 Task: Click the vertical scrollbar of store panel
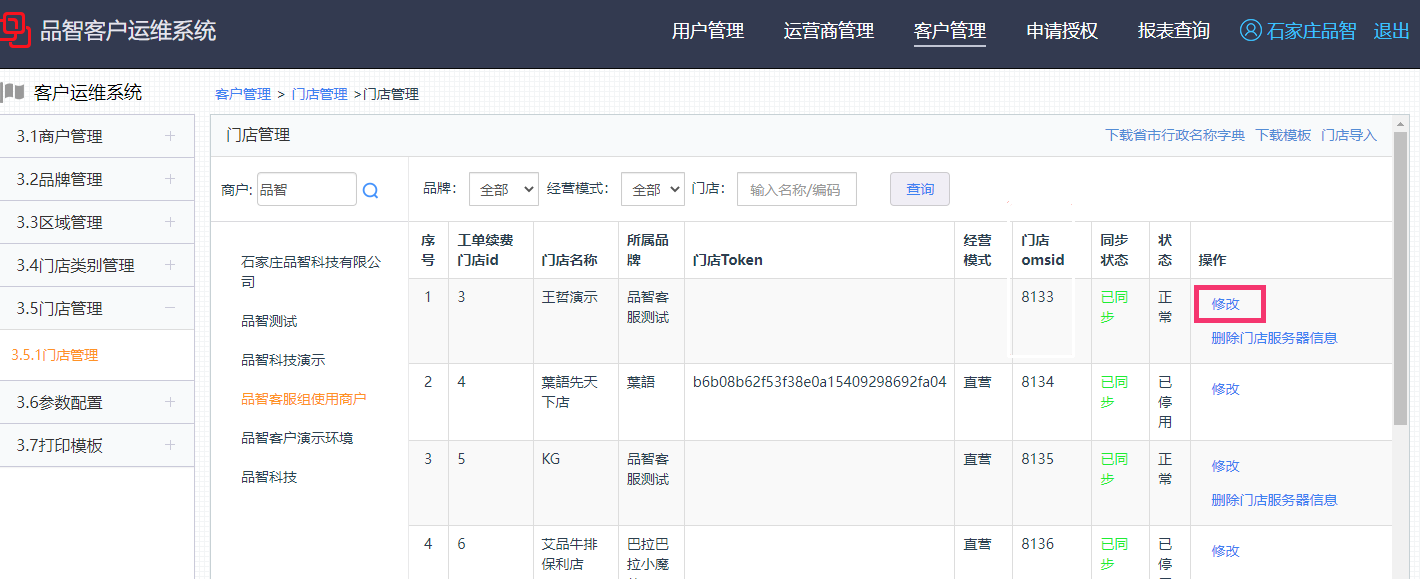point(1400,280)
